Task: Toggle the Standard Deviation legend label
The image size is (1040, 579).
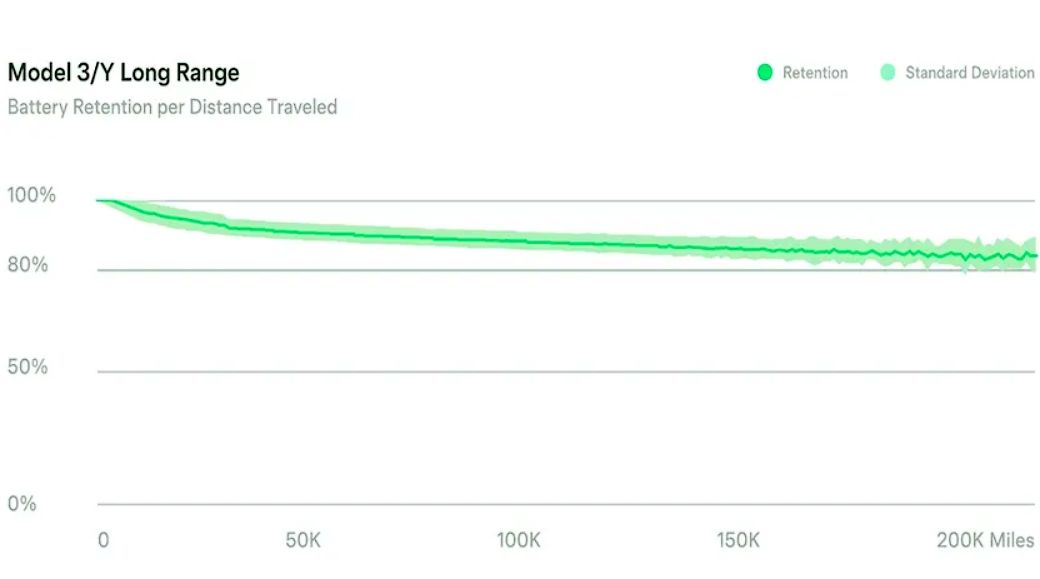Action: click(x=970, y=73)
